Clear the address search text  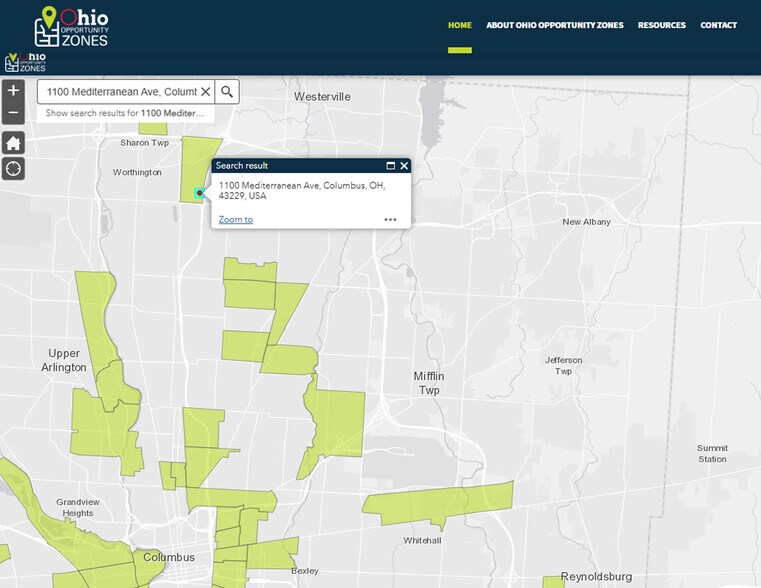pyautogui.click(x=205, y=92)
